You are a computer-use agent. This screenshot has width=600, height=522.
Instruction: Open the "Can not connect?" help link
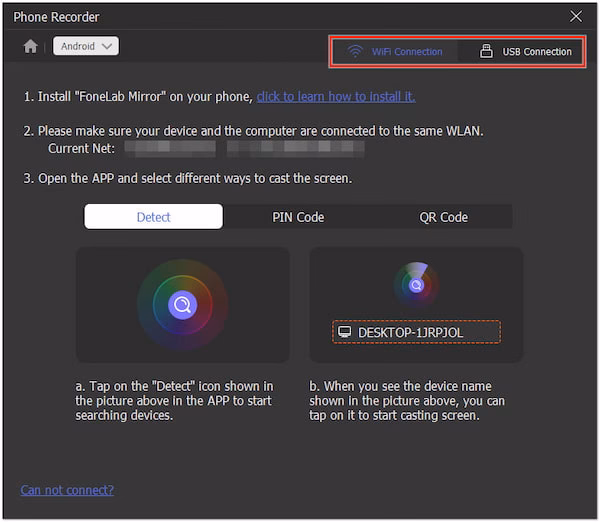pyautogui.click(x=67, y=490)
